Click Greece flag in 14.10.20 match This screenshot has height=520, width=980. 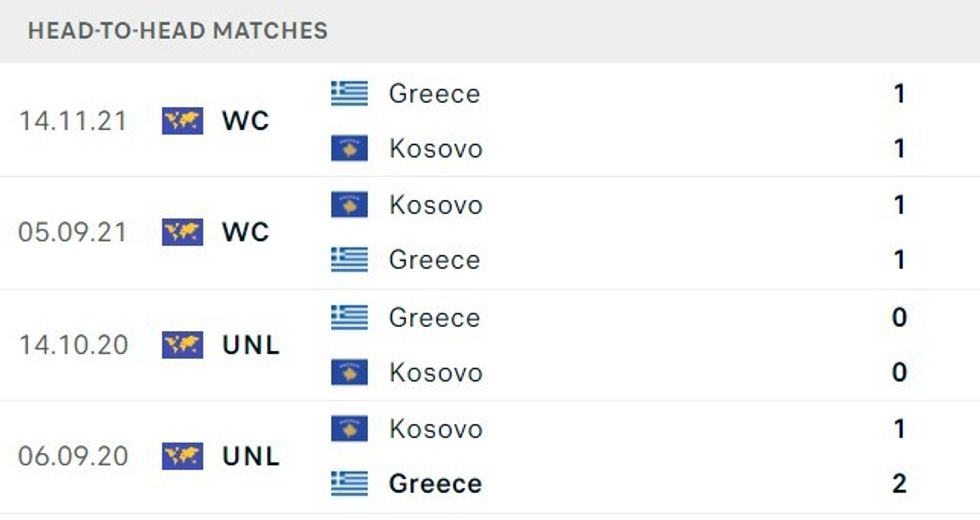(350, 318)
